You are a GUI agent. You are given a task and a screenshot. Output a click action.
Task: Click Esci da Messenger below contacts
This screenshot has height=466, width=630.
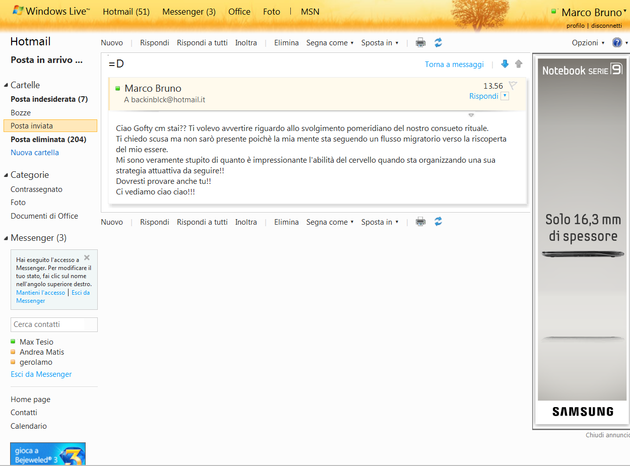pyautogui.click(x=41, y=374)
